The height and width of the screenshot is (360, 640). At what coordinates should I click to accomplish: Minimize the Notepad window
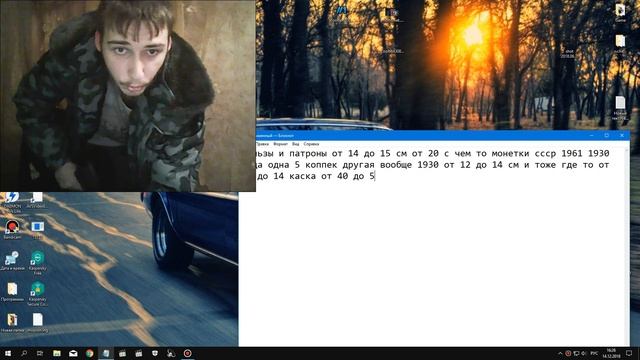tap(592, 136)
